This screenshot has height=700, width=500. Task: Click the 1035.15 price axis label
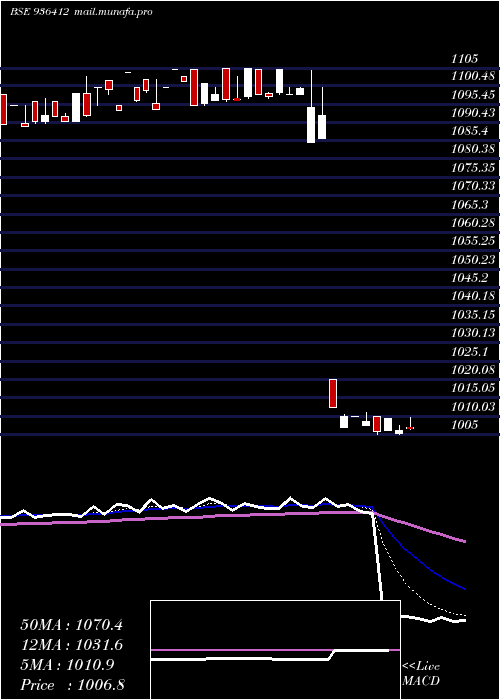tap(473, 314)
